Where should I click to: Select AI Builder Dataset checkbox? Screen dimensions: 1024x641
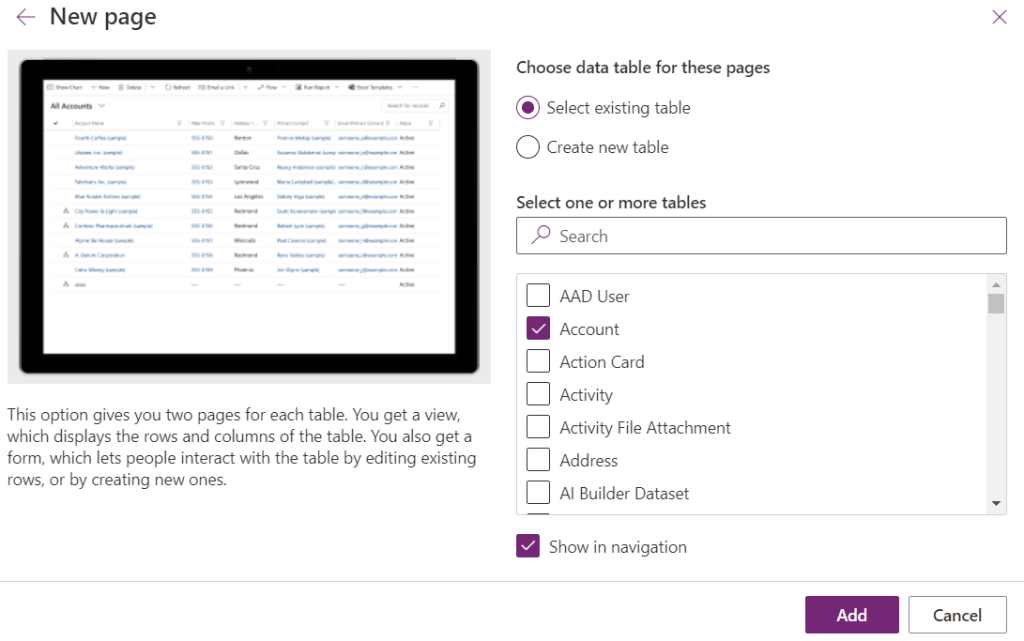538,494
